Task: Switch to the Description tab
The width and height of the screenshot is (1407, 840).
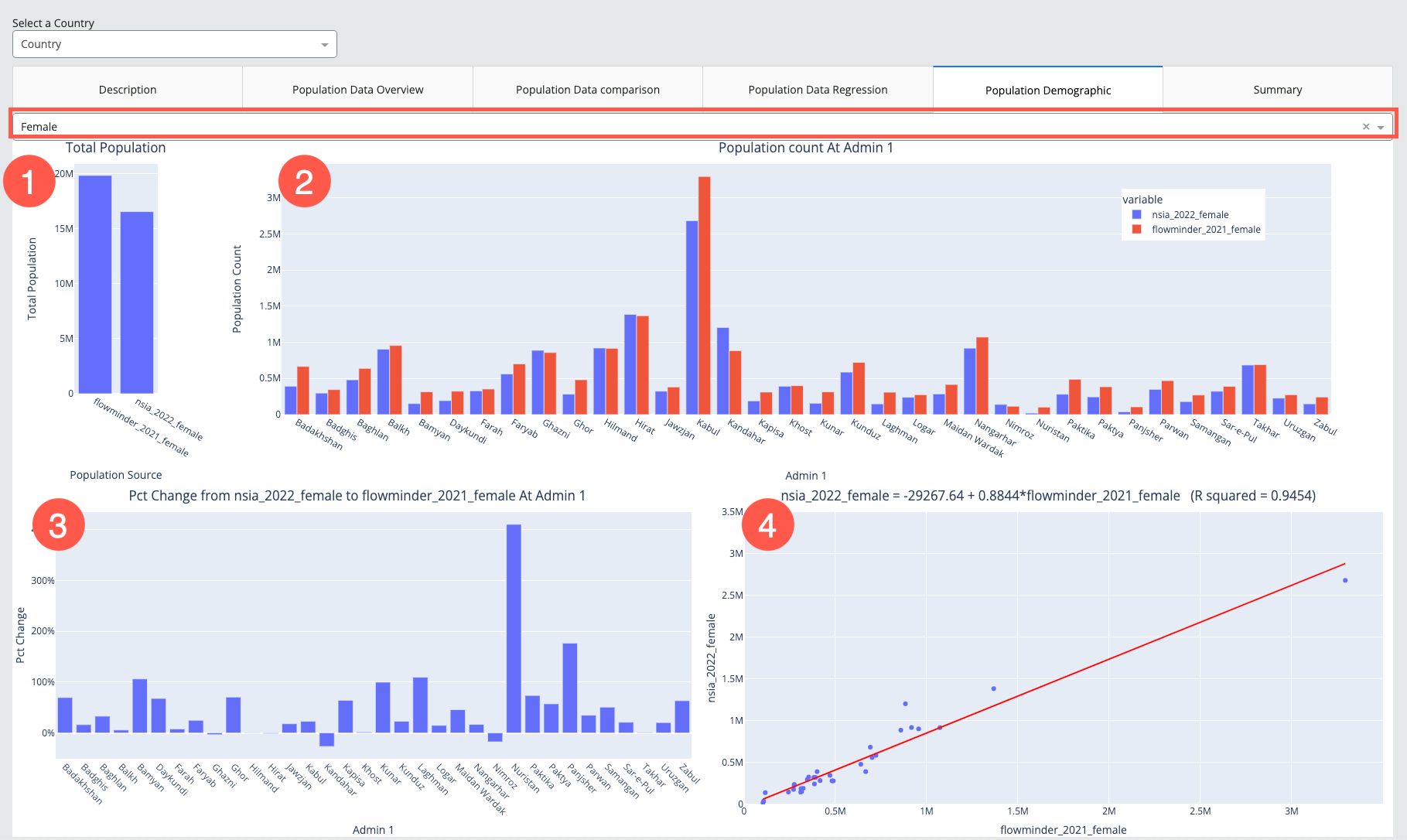Action: (x=128, y=90)
